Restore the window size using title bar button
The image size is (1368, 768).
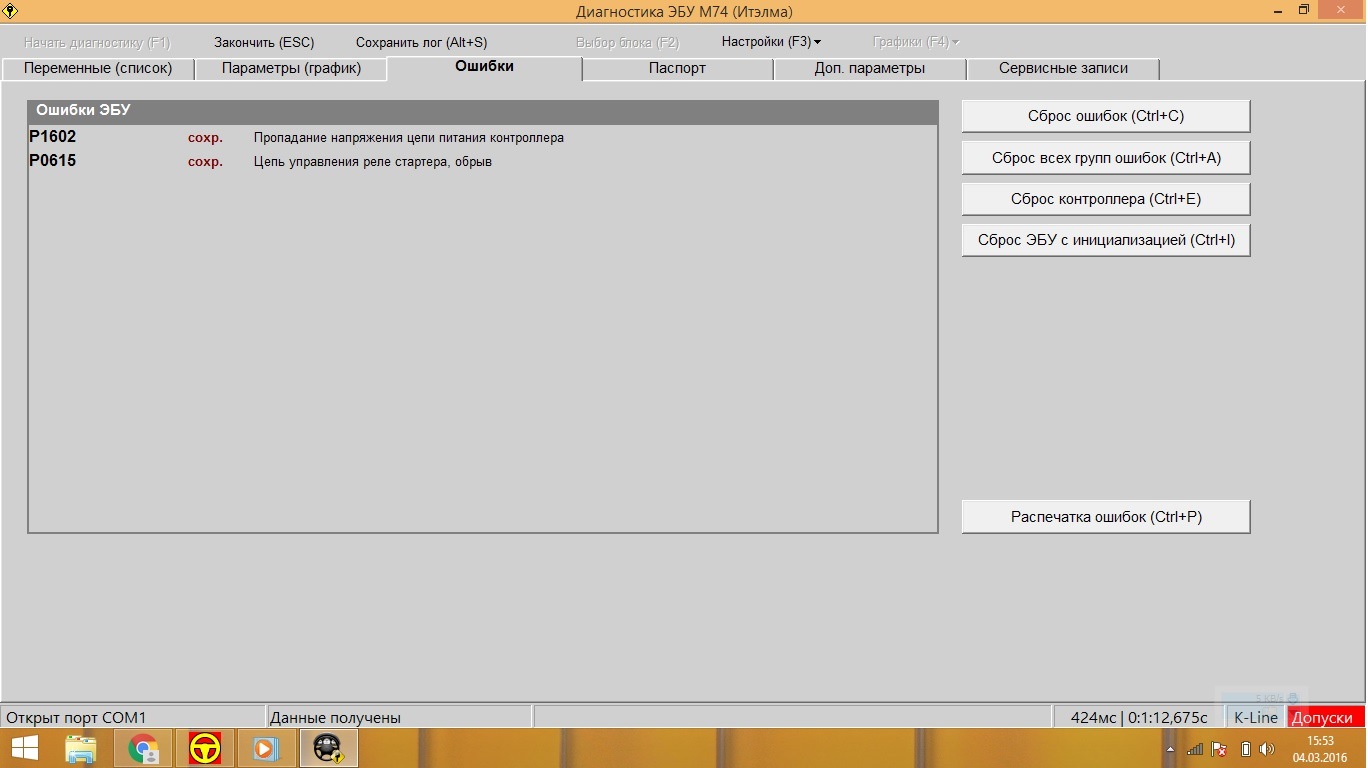[x=1304, y=10]
